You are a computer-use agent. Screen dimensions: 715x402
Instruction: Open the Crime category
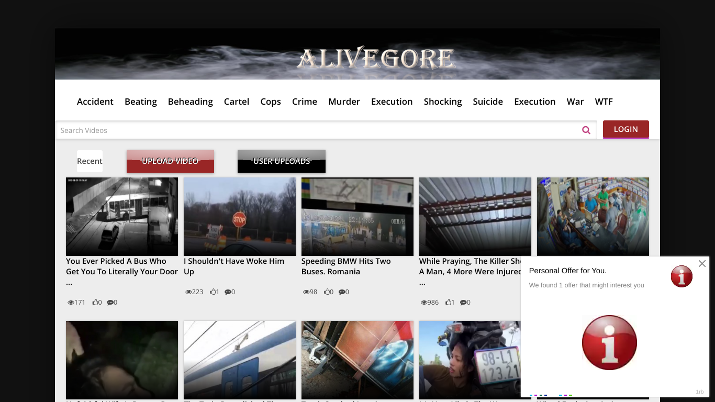point(304,102)
